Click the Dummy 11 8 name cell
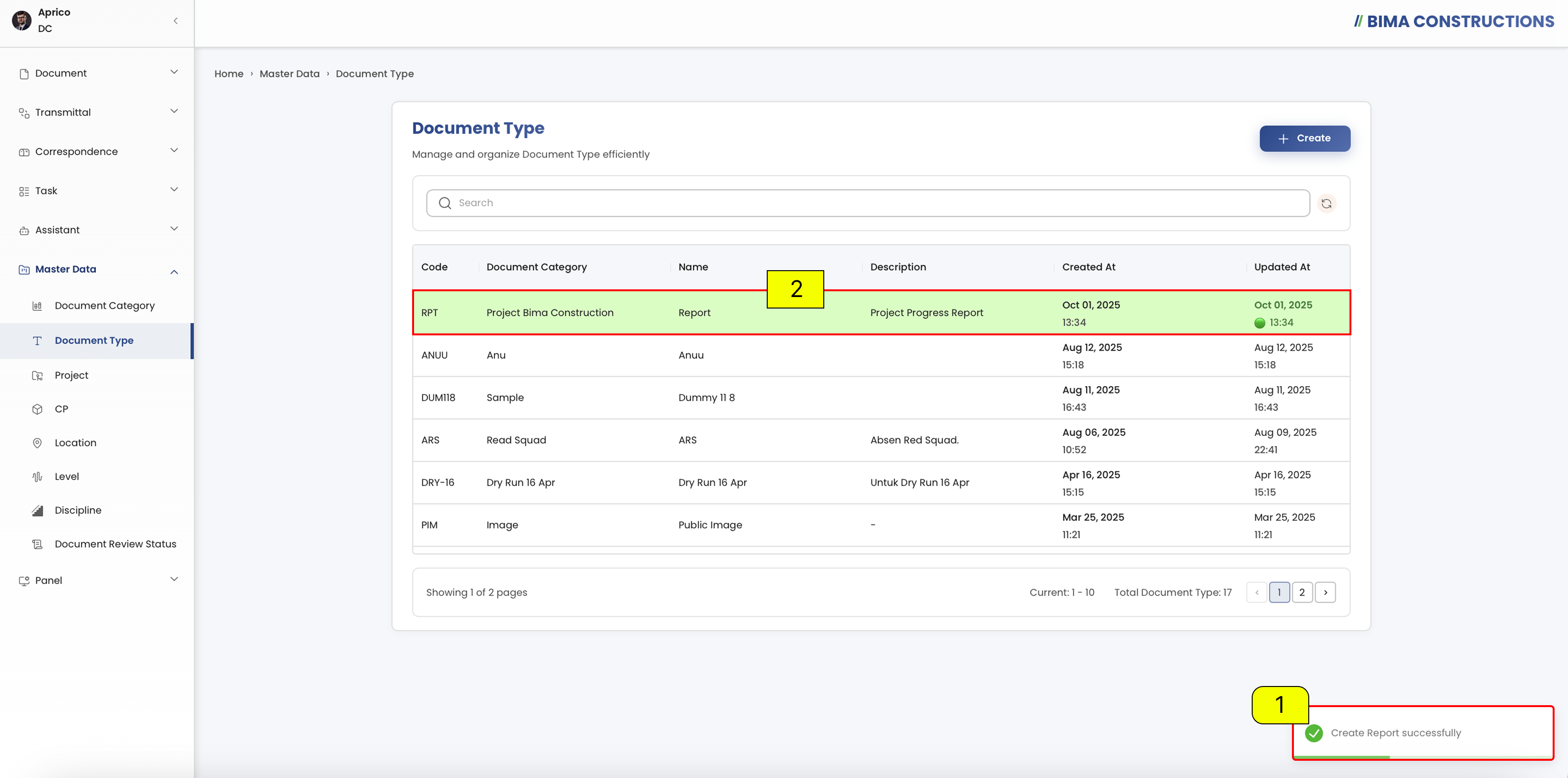 coord(707,398)
